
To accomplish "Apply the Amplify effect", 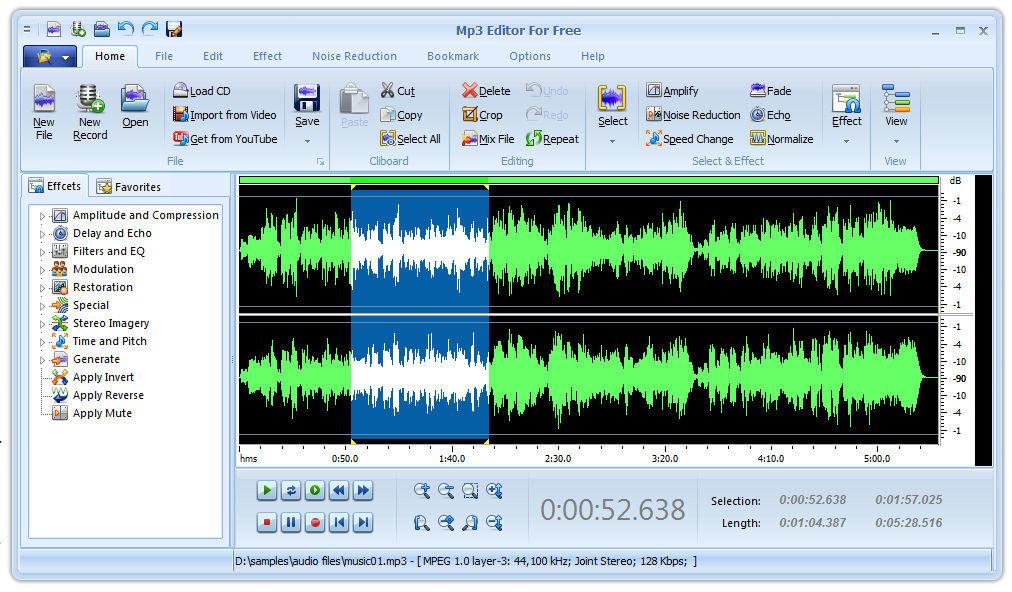I will (672, 91).
